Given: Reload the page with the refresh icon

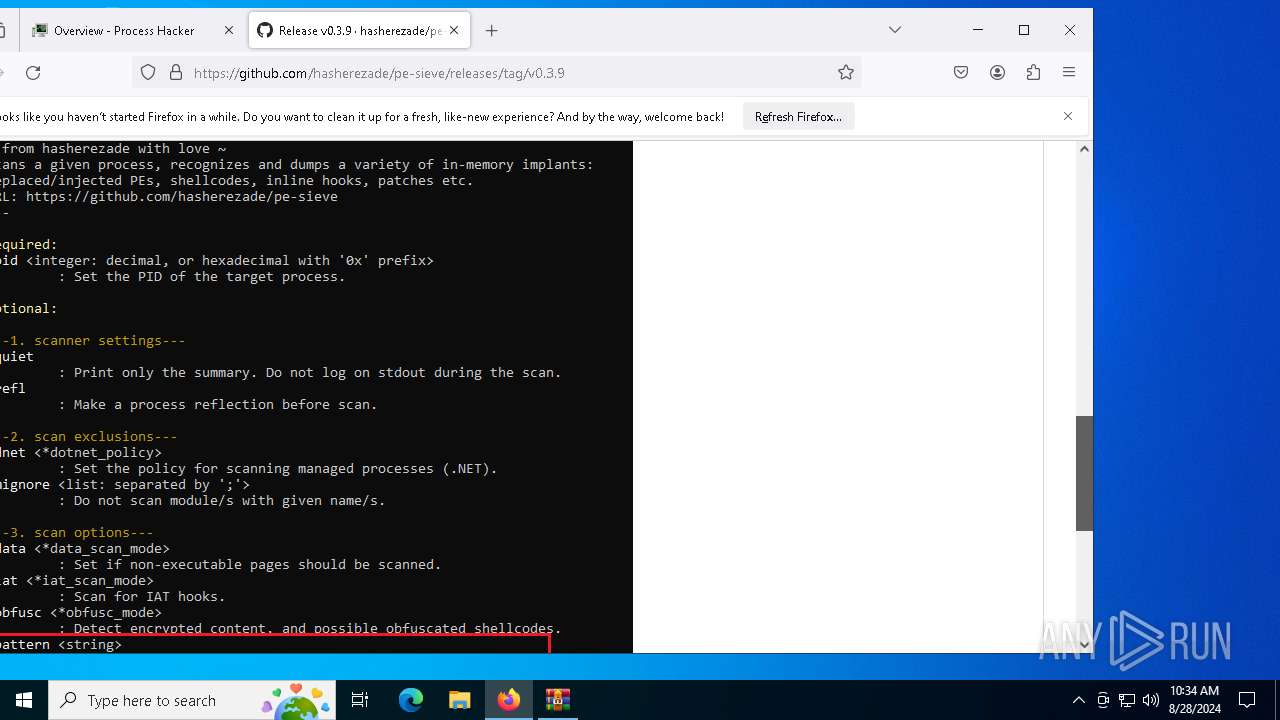Looking at the screenshot, I should pyautogui.click(x=33, y=72).
